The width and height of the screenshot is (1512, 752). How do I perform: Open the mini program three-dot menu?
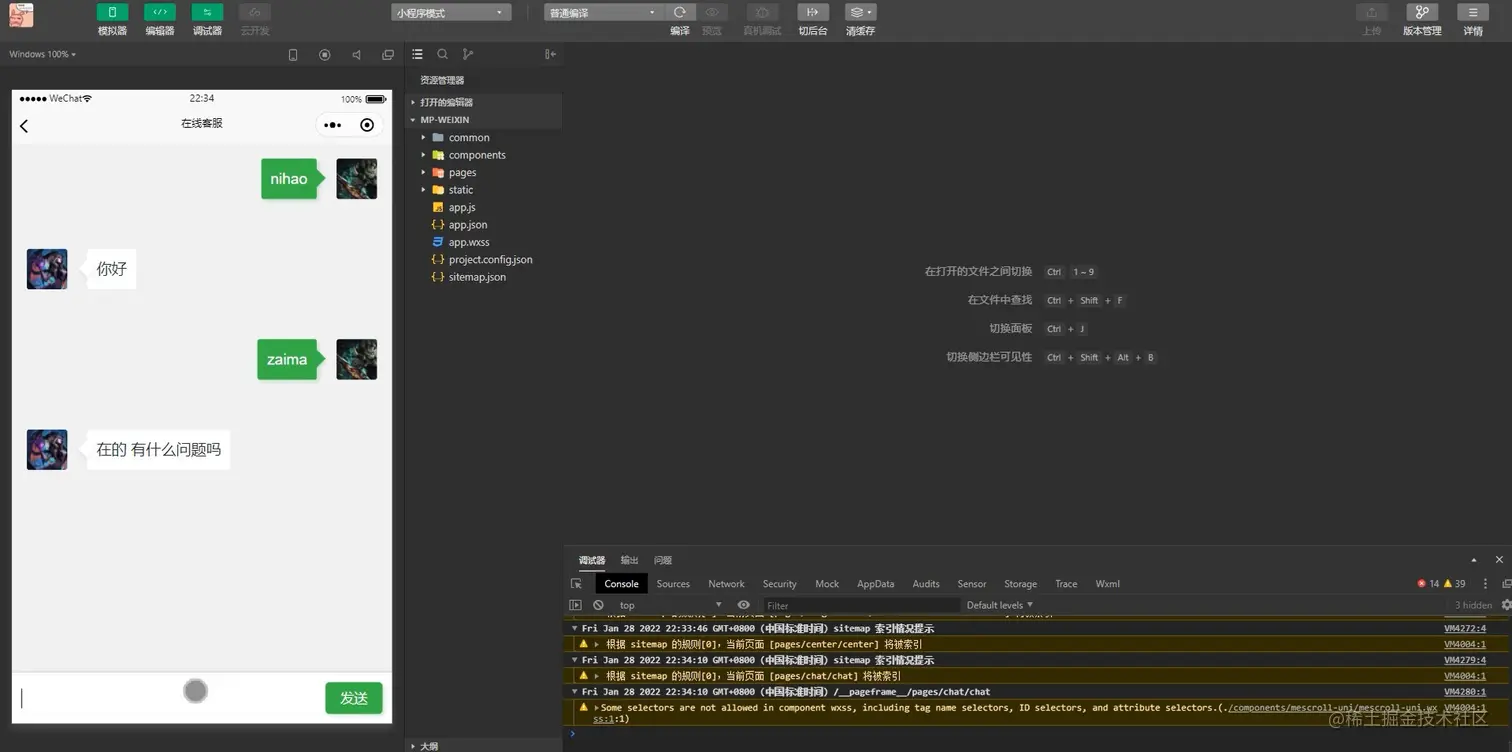pyautogui.click(x=333, y=125)
